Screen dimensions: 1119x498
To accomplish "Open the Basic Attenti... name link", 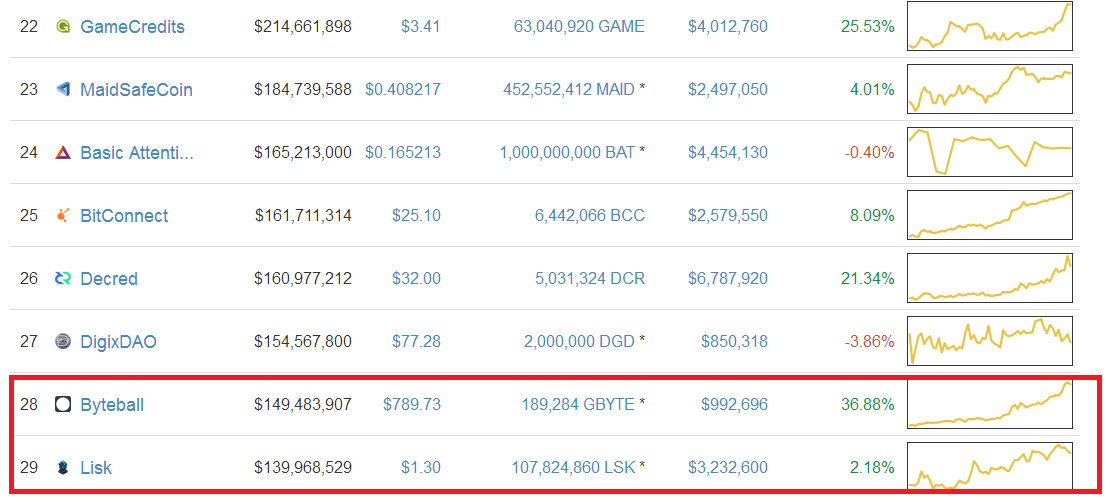I will [137, 153].
